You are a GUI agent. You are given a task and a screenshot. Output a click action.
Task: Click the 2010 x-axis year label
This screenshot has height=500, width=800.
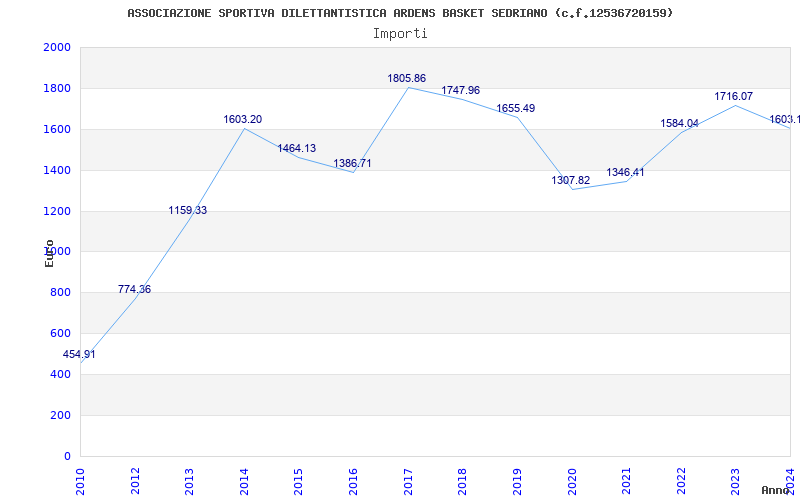pyautogui.click(x=80, y=481)
